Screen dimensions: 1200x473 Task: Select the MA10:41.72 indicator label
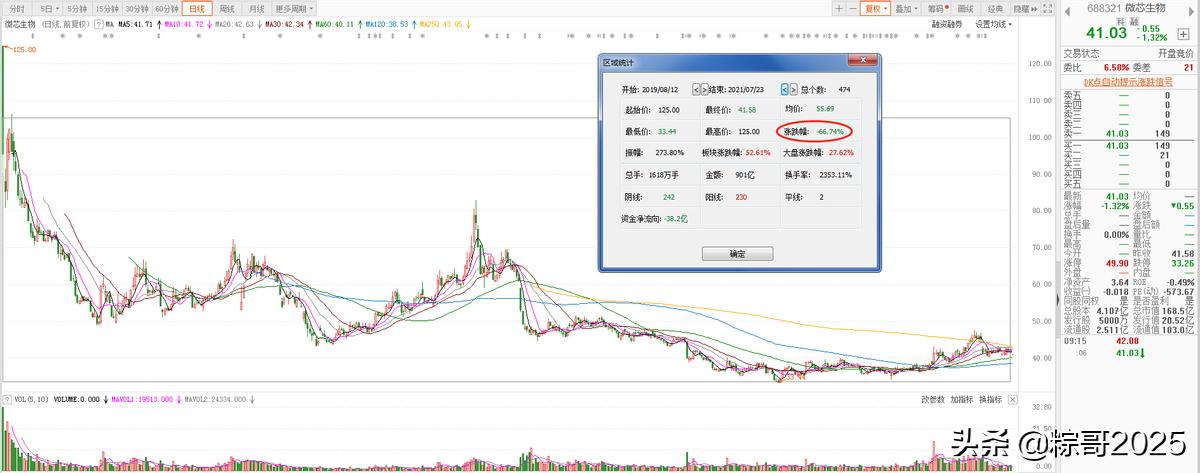(x=184, y=22)
